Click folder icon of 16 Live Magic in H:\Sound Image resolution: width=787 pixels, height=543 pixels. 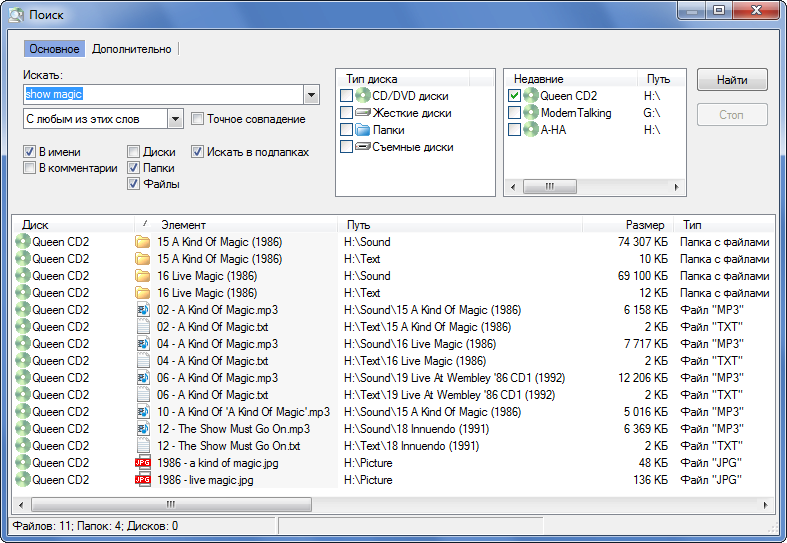pyautogui.click(x=142, y=276)
